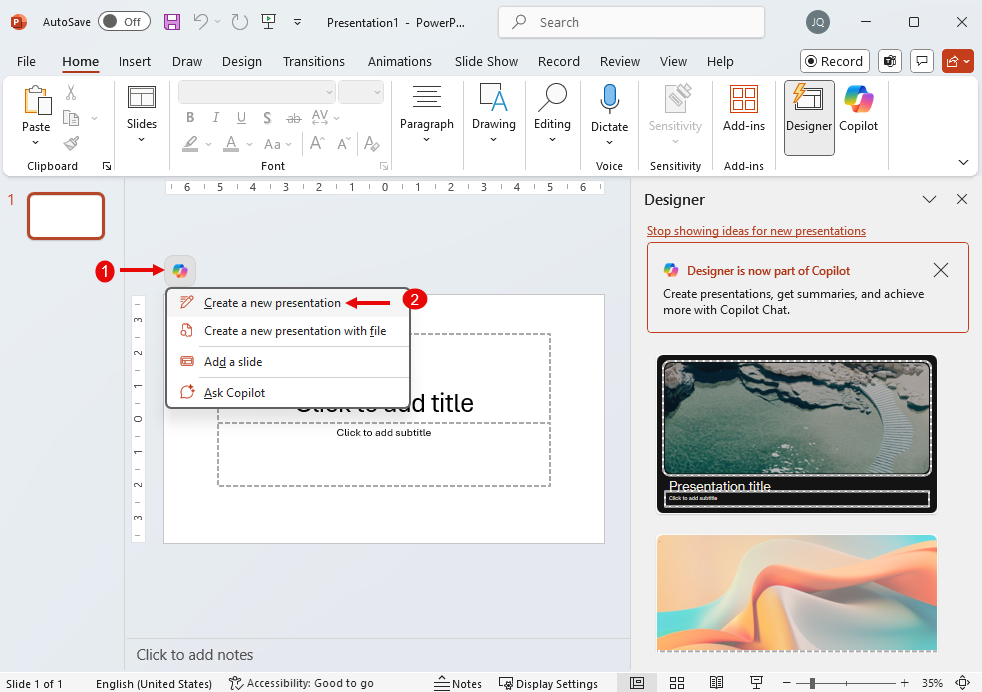Viewport: 982px width, 692px height.
Task: Open Designer pane options chevron
Action: [x=929, y=199]
